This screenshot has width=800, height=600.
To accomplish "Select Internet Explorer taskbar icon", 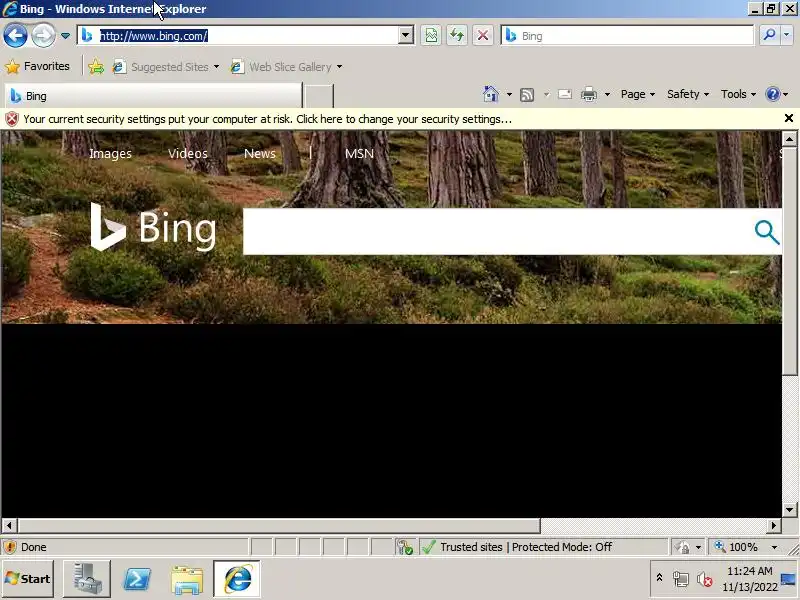I will click(237, 579).
